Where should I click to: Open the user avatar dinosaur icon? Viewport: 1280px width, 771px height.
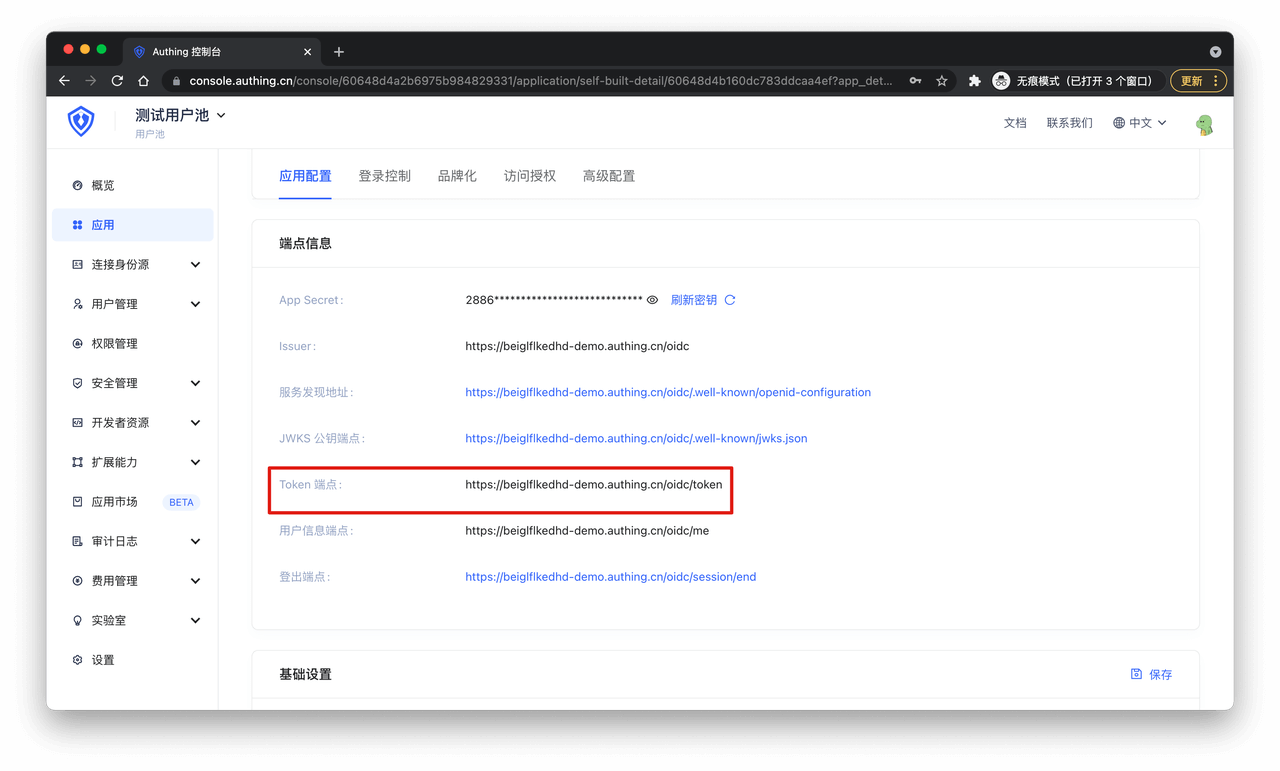tap(1205, 124)
